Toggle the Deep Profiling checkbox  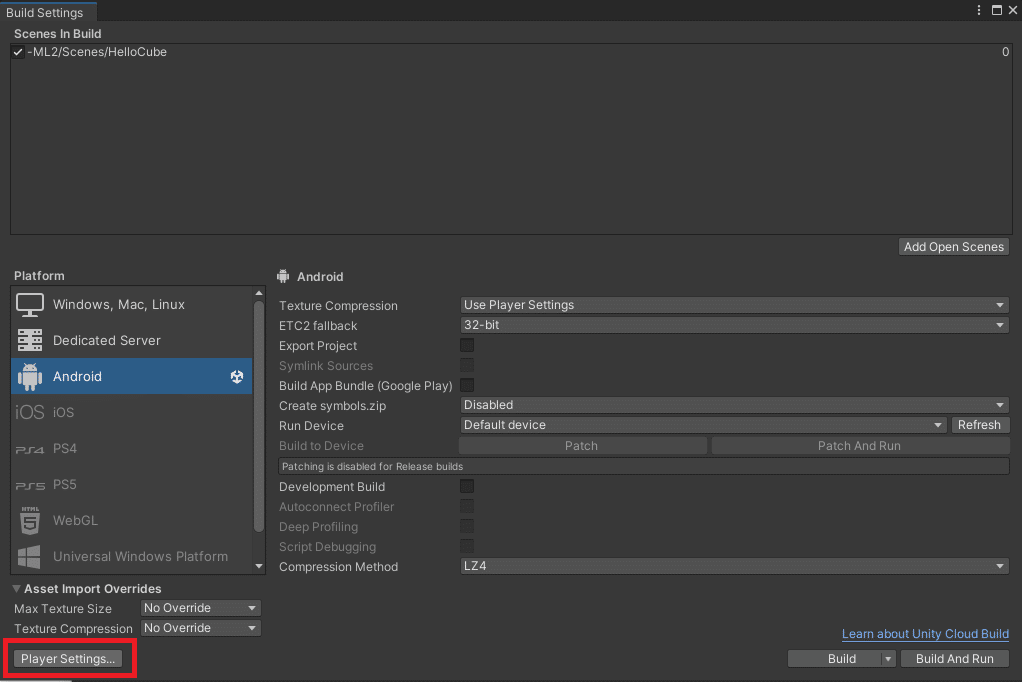click(467, 526)
